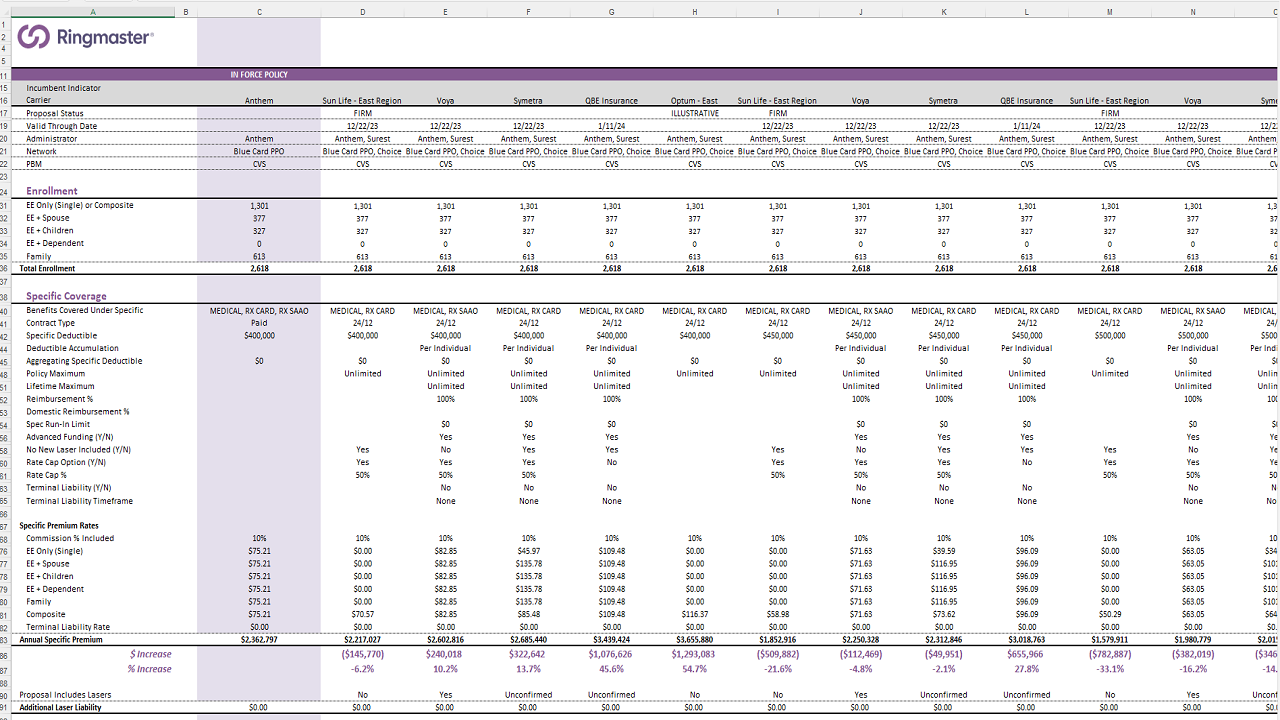Select the Proposal Includes Lasers label

(67, 694)
